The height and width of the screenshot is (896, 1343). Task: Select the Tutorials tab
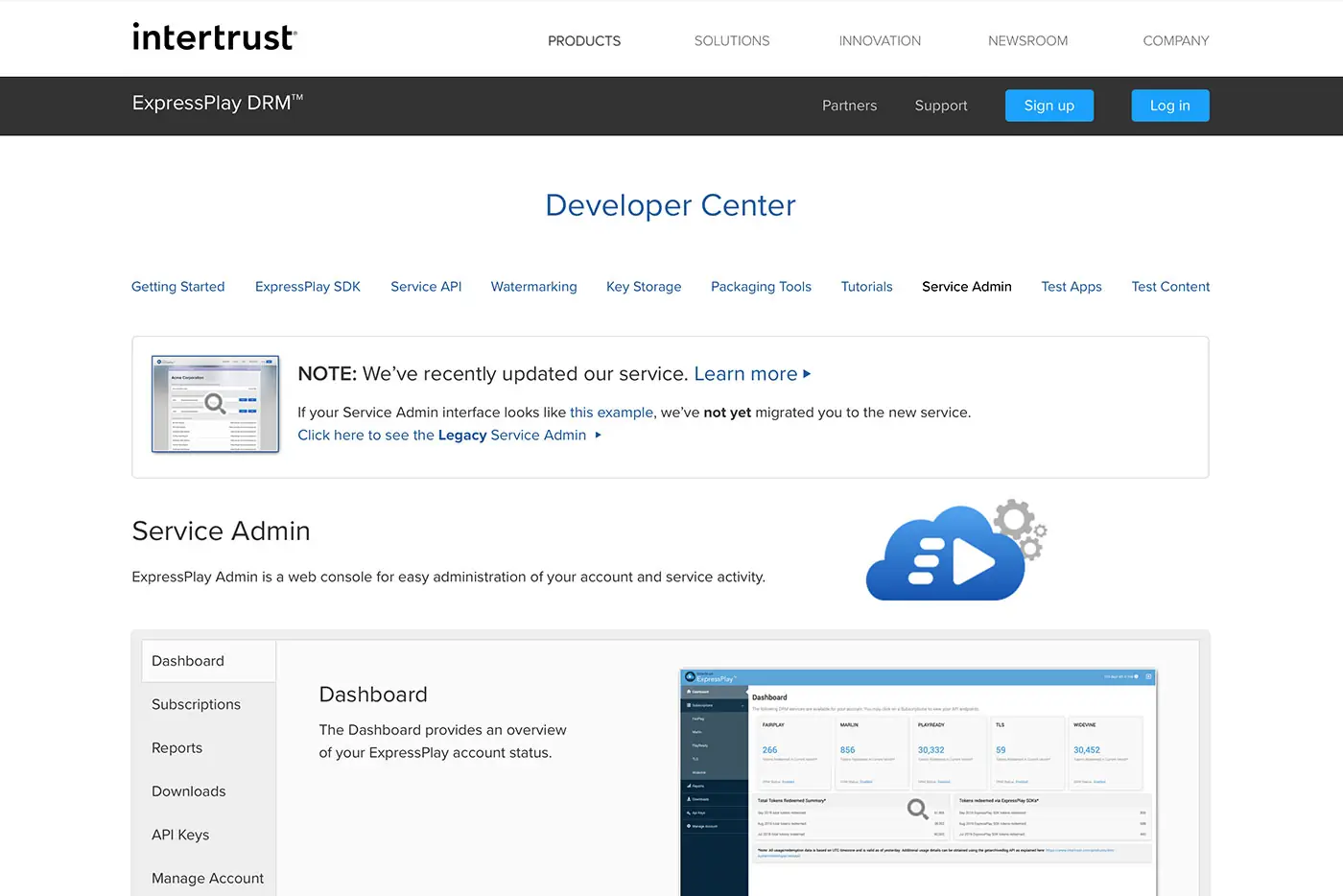[867, 287]
